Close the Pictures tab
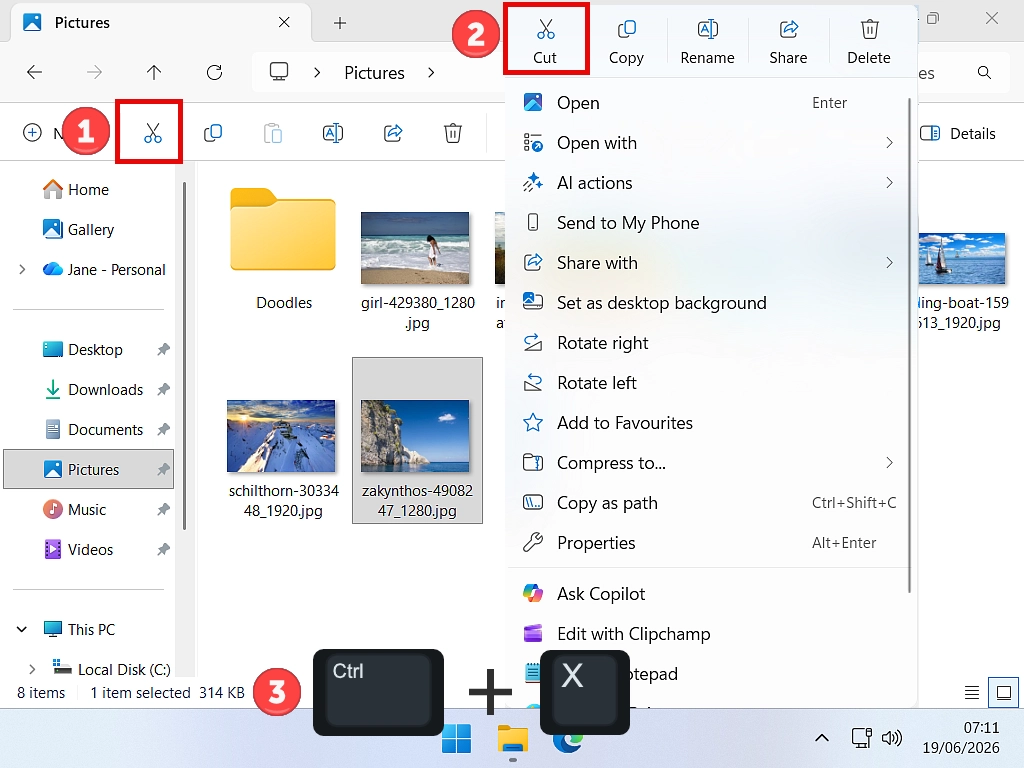 [x=284, y=22]
